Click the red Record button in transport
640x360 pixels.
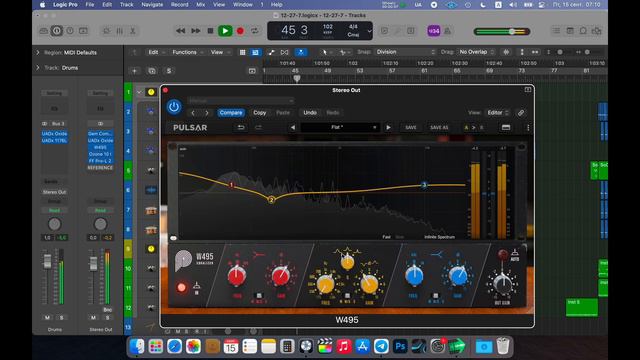click(x=240, y=31)
